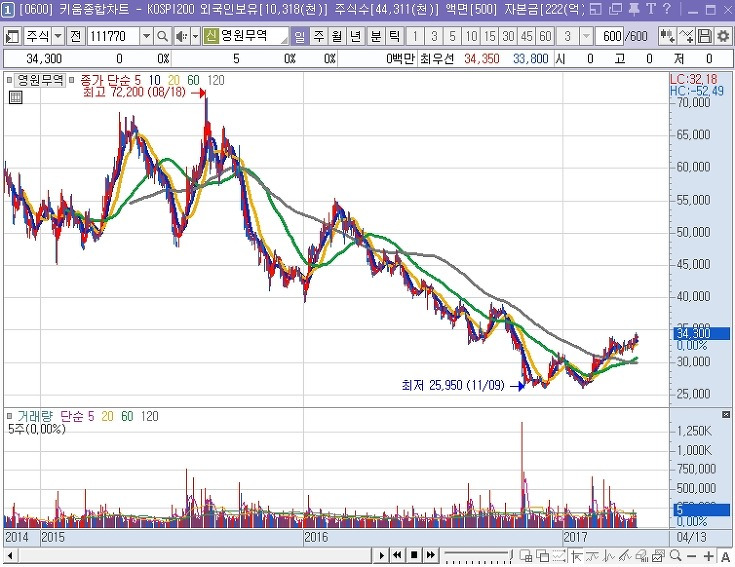Fast forward the chart replay
Viewport: 735px width, 567px height.
coord(430,556)
